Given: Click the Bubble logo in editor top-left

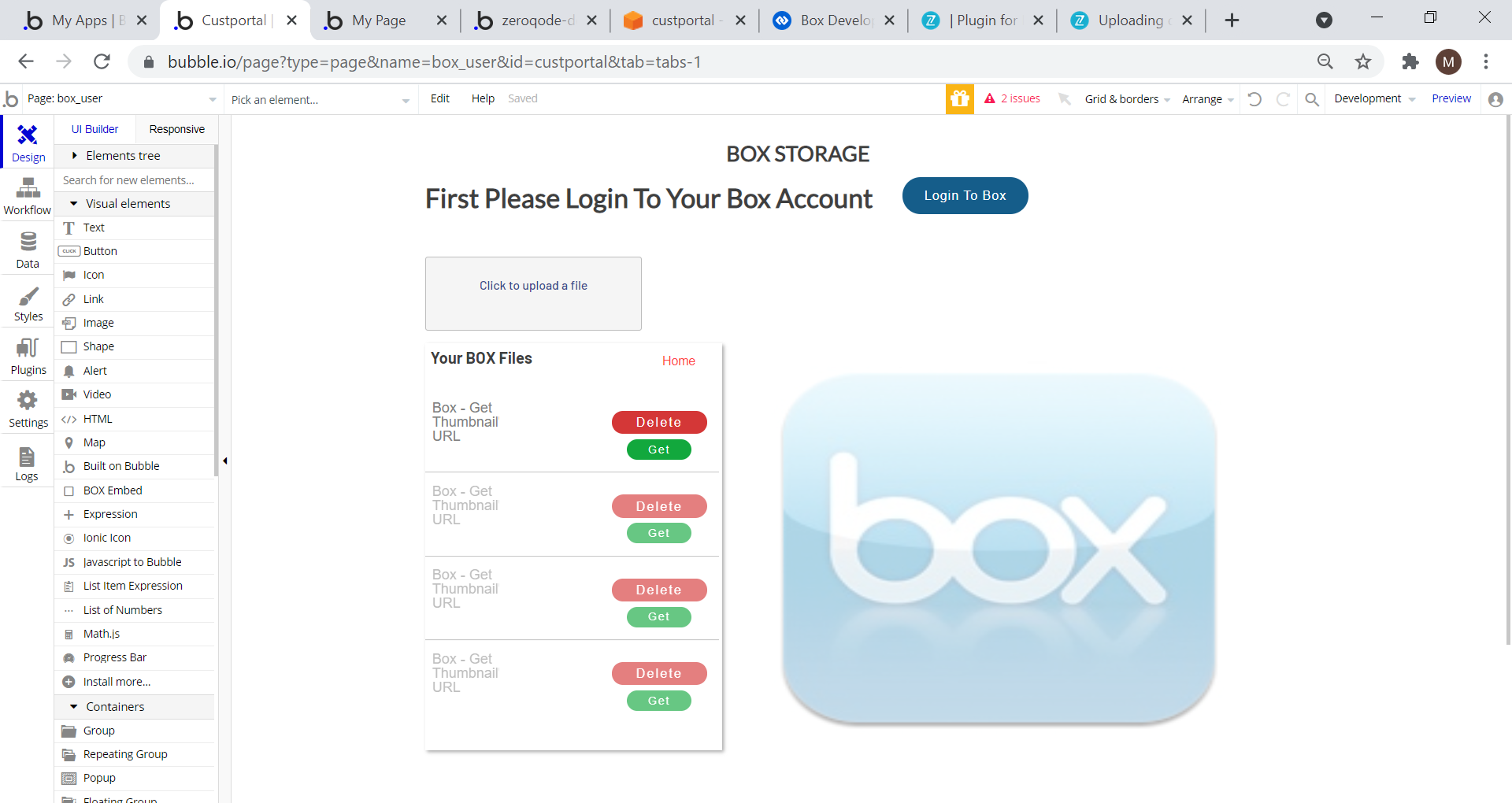Looking at the screenshot, I should (11, 99).
